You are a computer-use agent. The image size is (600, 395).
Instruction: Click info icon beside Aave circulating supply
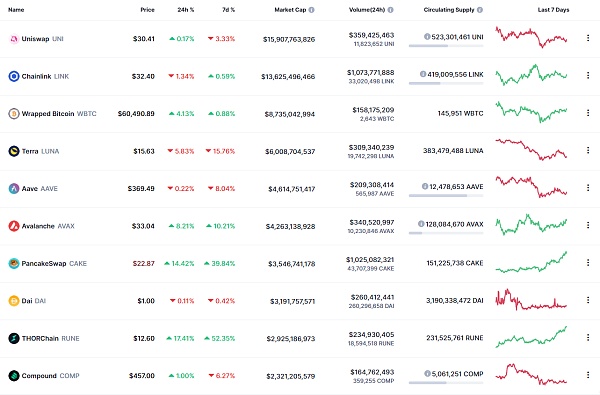[425, 186]
